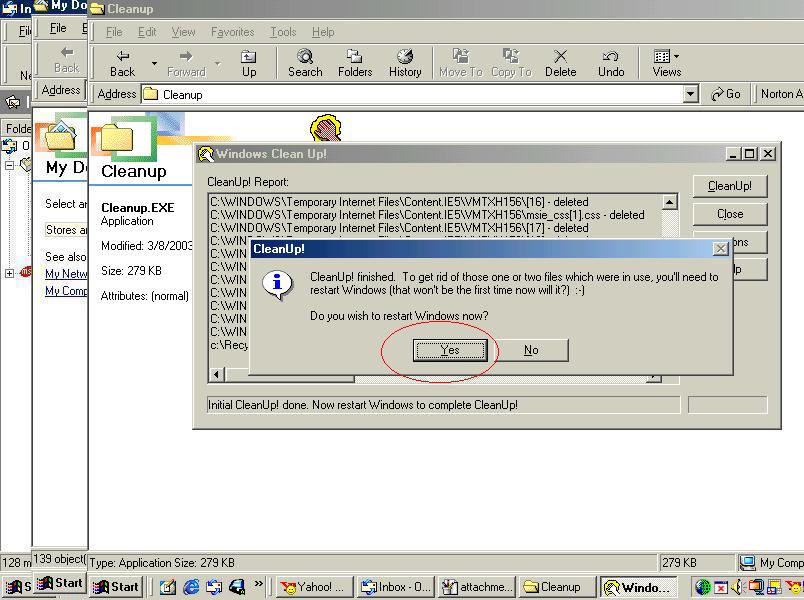This screenshot has width=804, height=600.
Task: Click the Delete toolbar icon
Action: click(560, 63)
